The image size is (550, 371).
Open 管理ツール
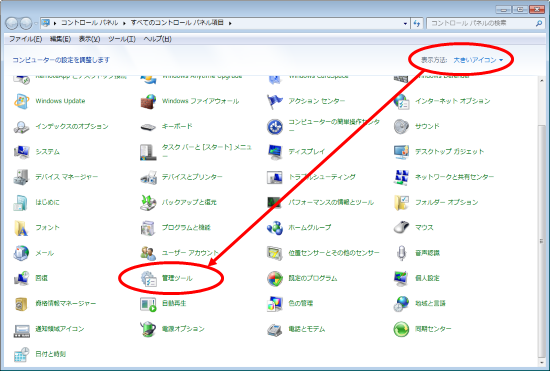coord(167,278)
